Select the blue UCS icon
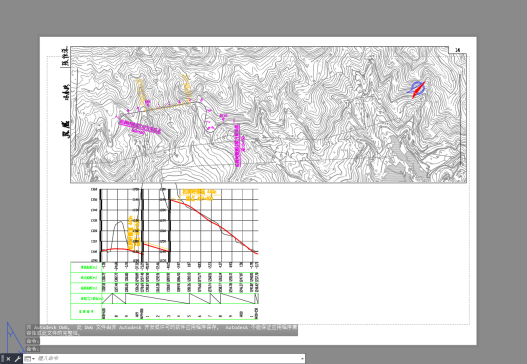This screenshot has width=527, height=364. click(x=14, y=337)
